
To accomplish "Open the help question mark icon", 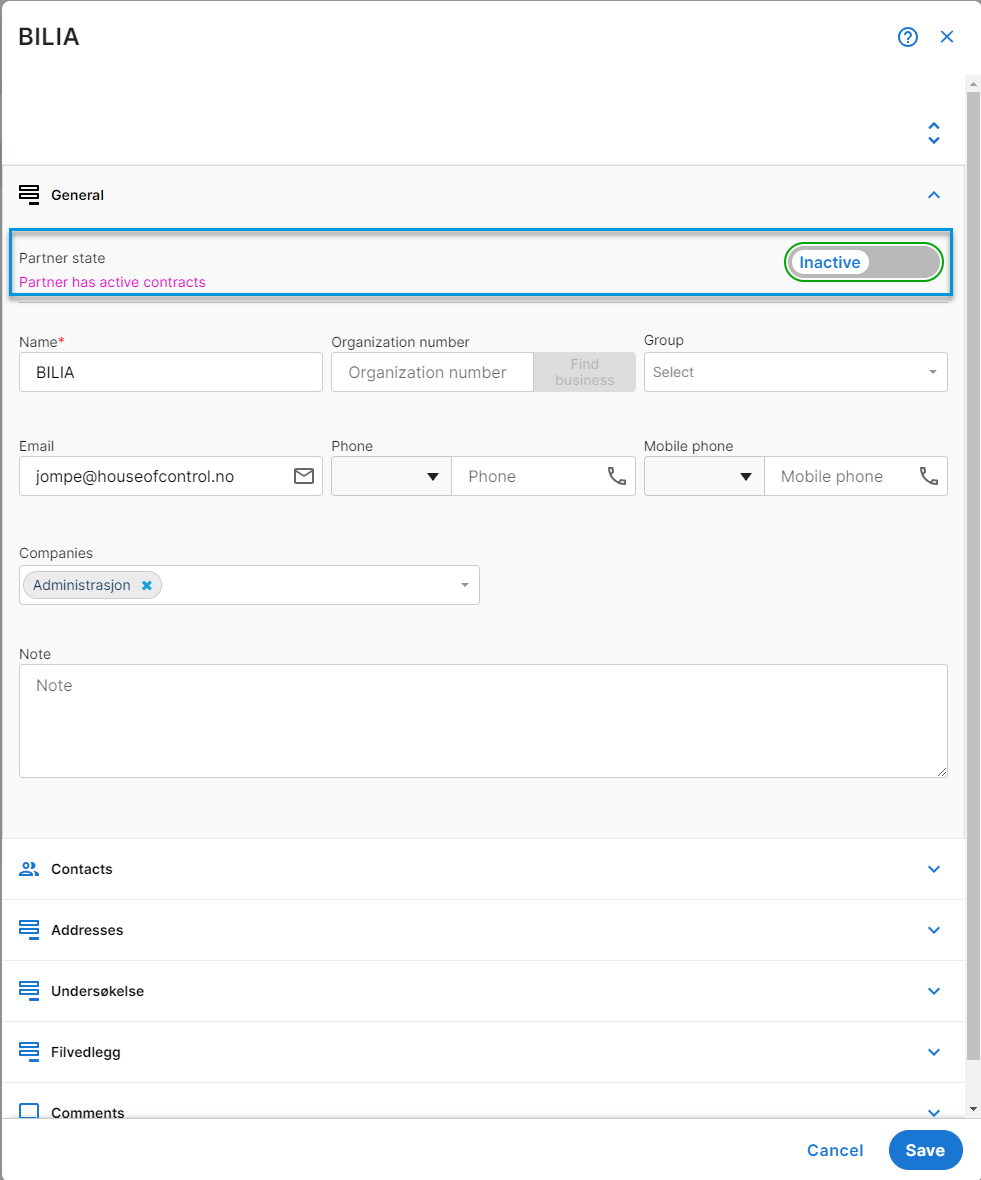I will tap(907, 37).
